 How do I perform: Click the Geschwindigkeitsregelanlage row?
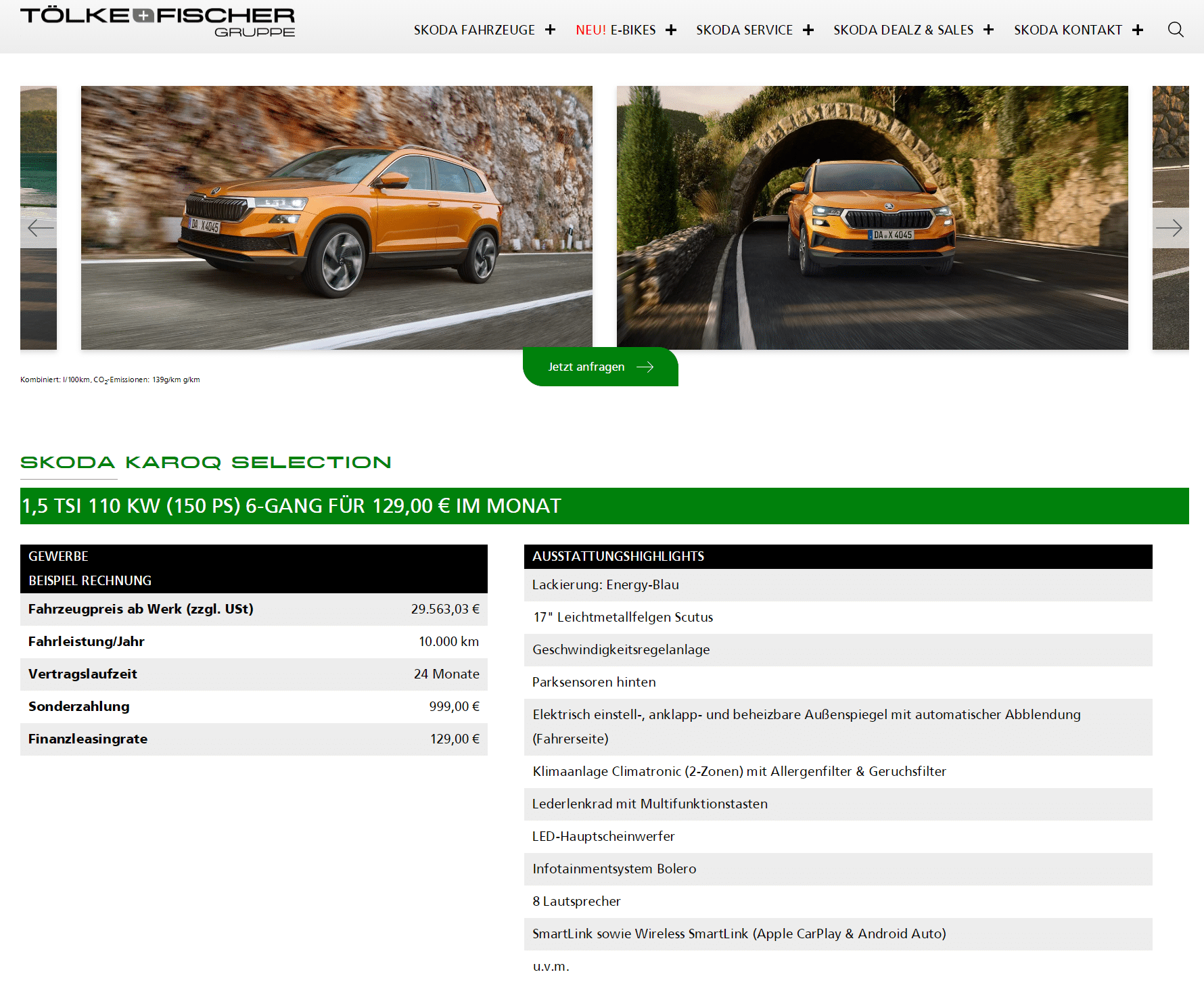(x=838, y=650)
